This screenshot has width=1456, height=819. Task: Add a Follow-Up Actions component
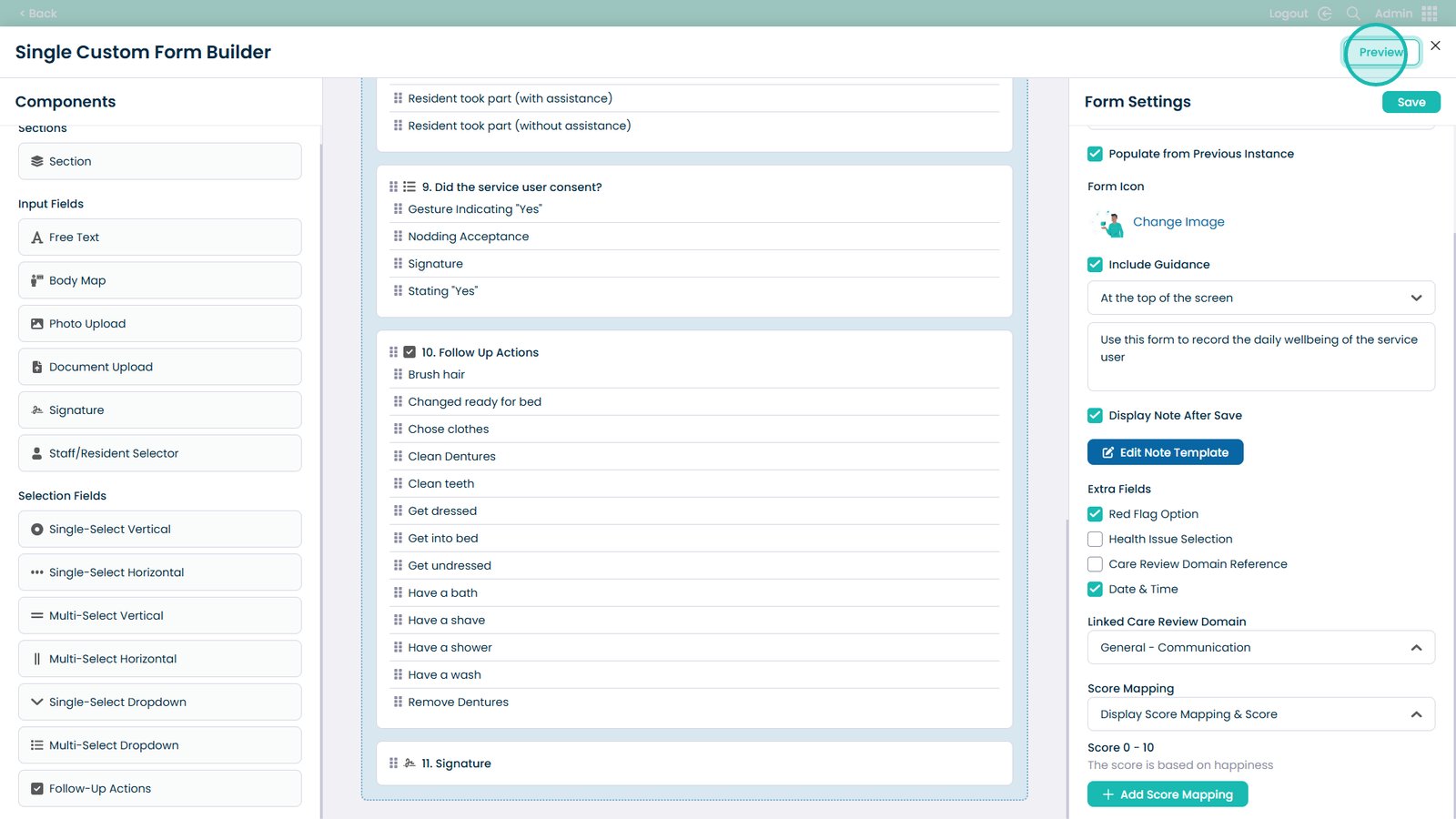point(160,789)
